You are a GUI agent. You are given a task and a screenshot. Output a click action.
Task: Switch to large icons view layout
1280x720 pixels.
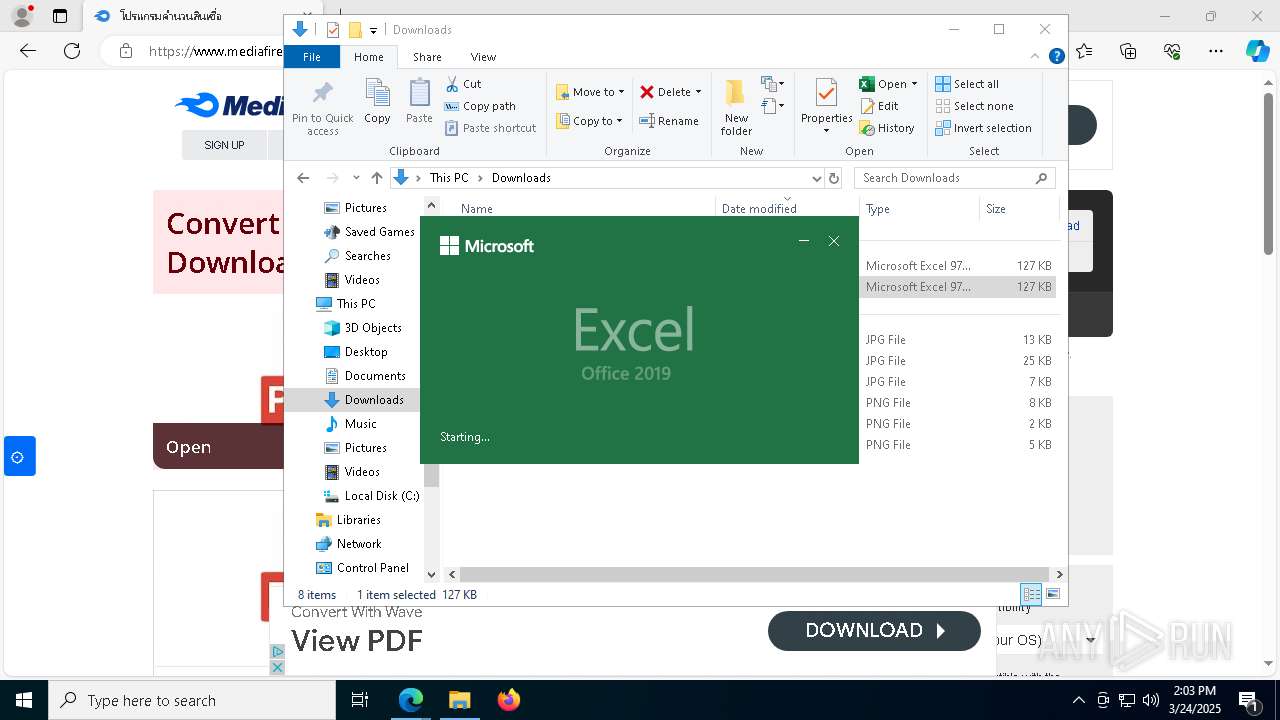1052,595
